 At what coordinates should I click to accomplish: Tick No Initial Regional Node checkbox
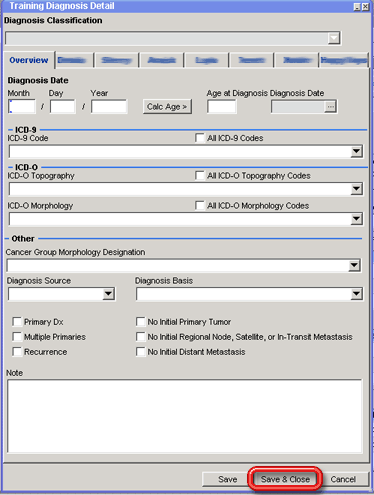(141, 337)
